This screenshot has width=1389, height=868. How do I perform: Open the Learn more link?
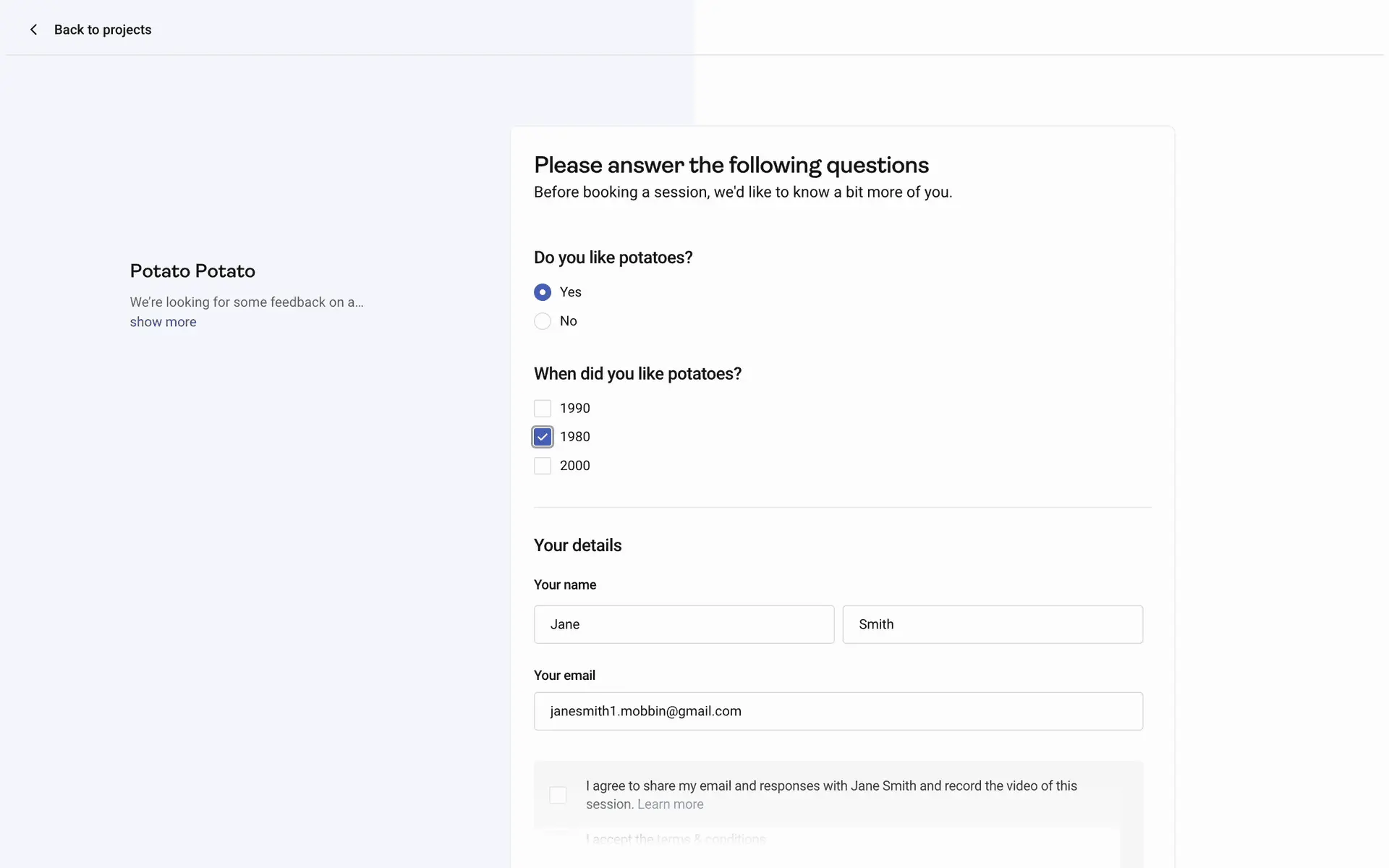670,804
